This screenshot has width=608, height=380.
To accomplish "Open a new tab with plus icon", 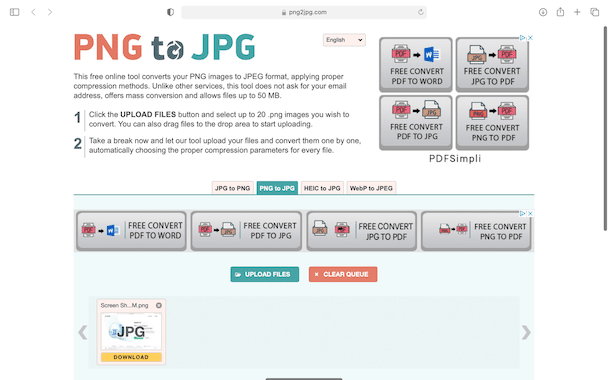I will 577,12.
